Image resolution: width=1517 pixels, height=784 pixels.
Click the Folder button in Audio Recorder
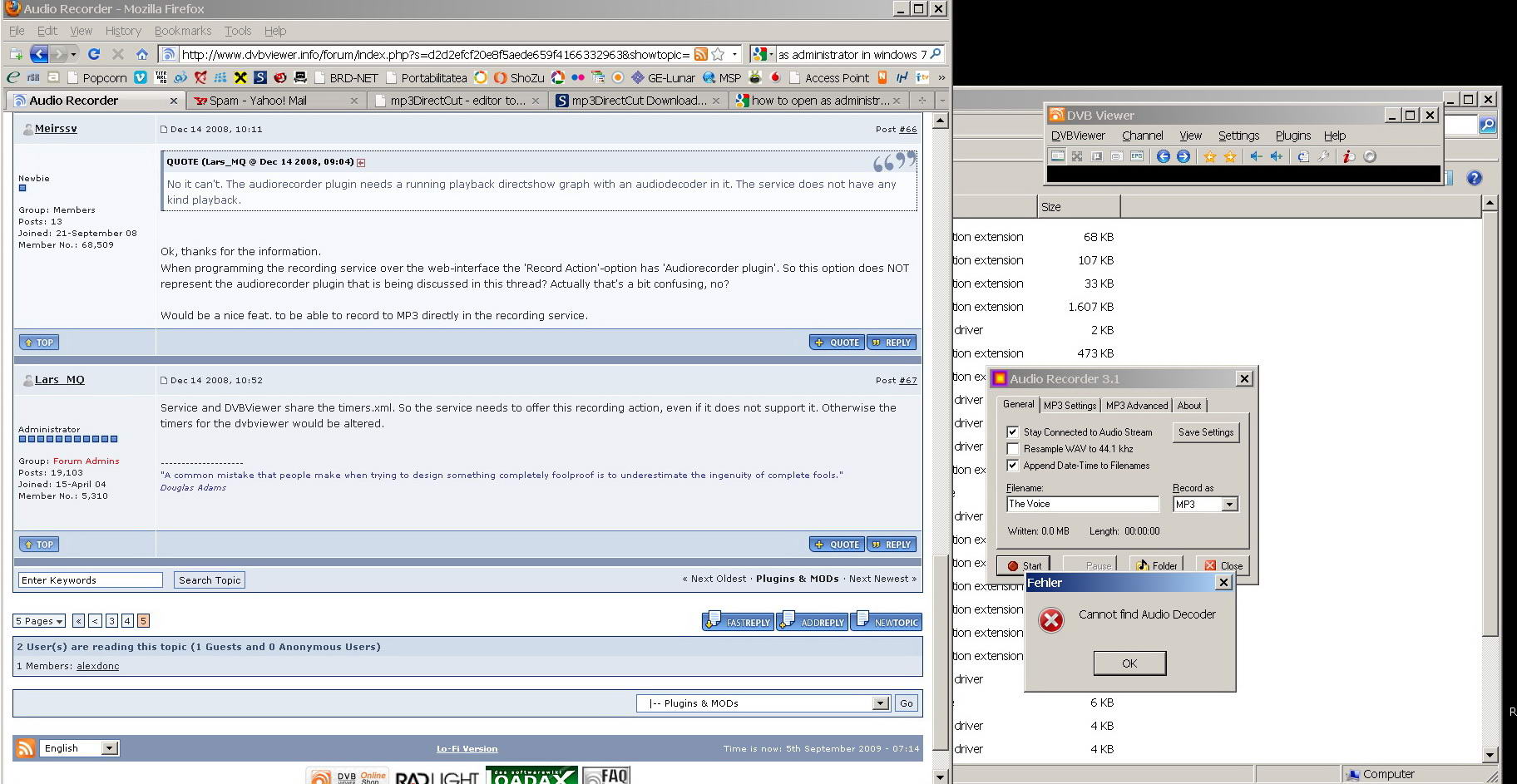click(1157, 565)
